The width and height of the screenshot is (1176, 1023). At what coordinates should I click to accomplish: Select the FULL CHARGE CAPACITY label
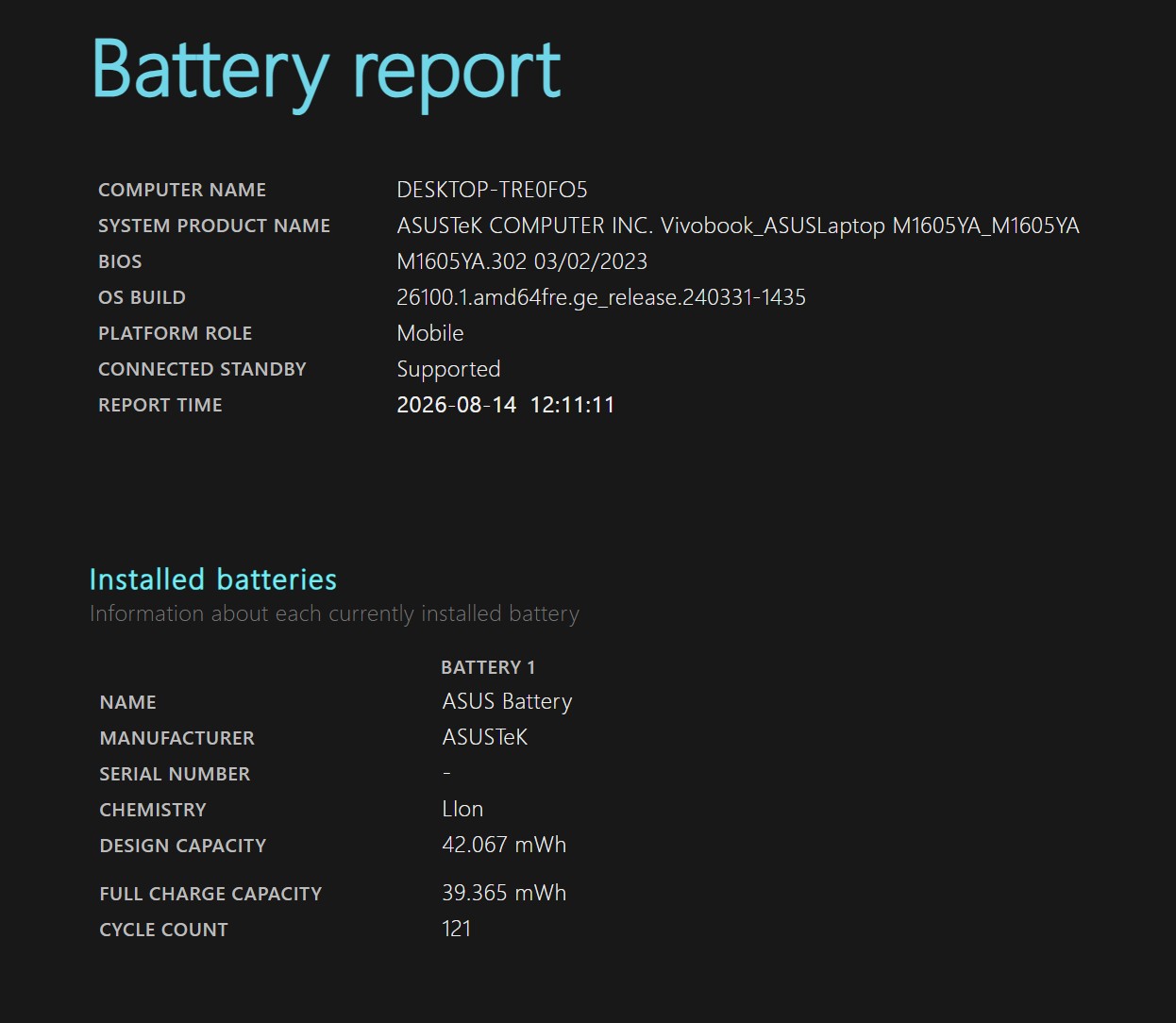(x=210, y=894)
